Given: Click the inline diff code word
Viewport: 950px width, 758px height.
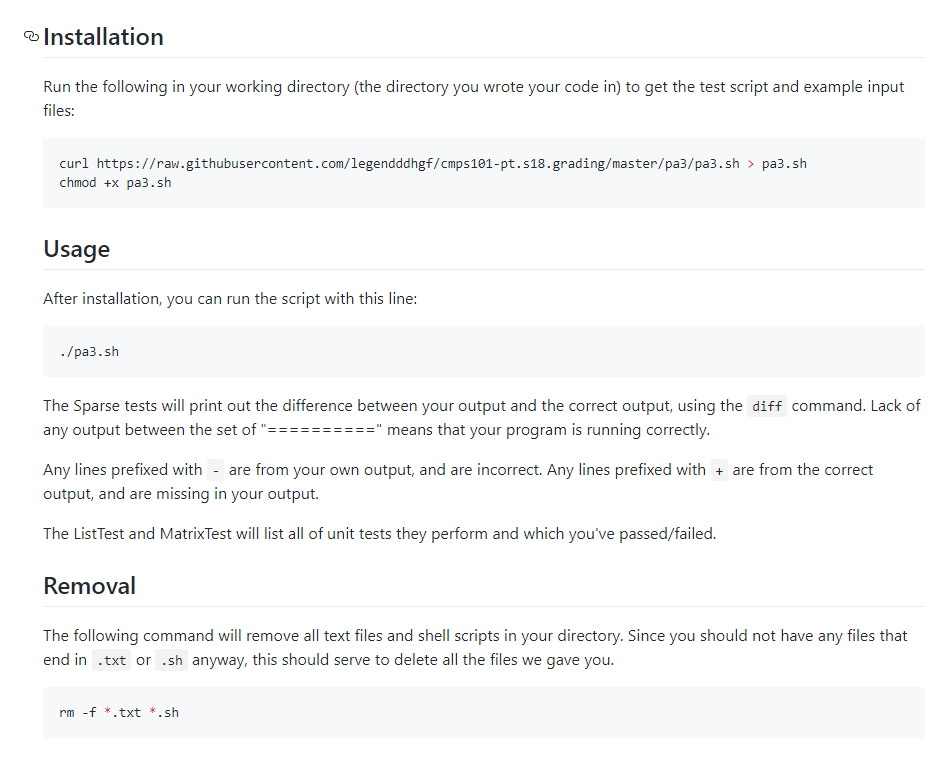Looking at the screenshot, I should (x=767, y=406).
